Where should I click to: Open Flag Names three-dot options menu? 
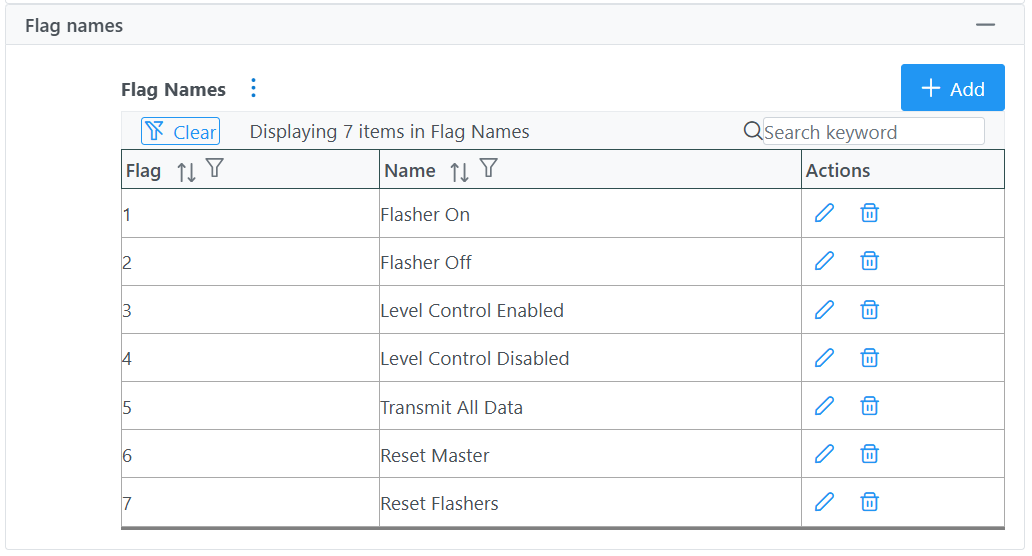pos(253,88)
